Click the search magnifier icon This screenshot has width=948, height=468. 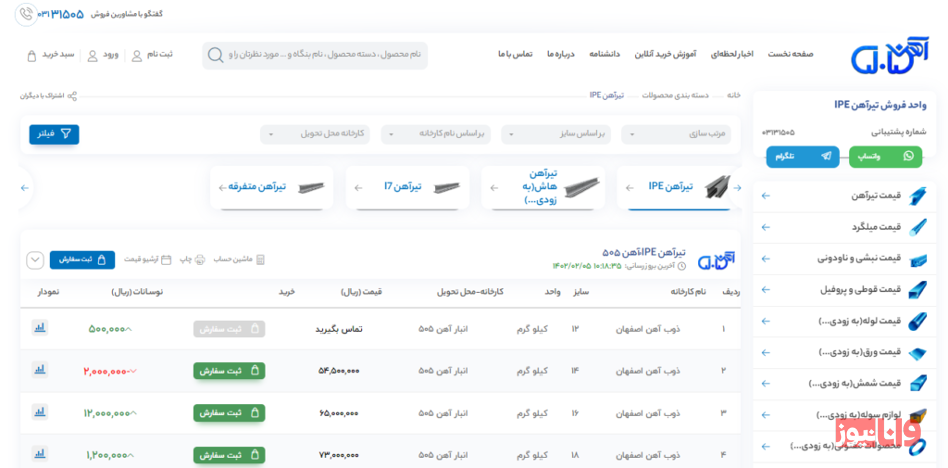(x=215, y=56)
